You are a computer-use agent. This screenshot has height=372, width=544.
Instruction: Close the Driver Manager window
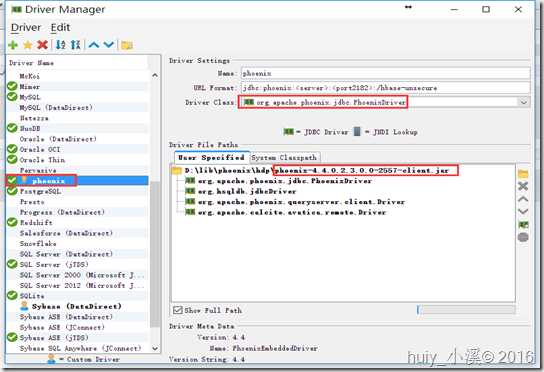point(518,9)
